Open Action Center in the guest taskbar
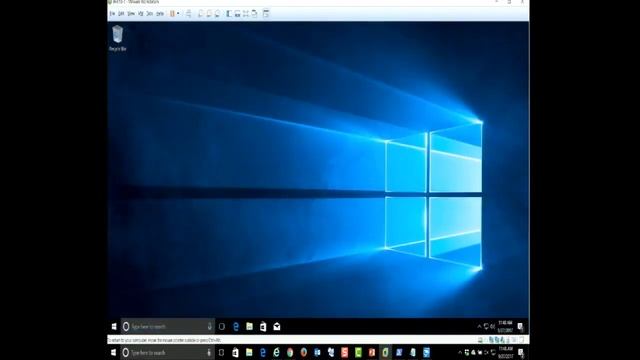 [520, 327]
